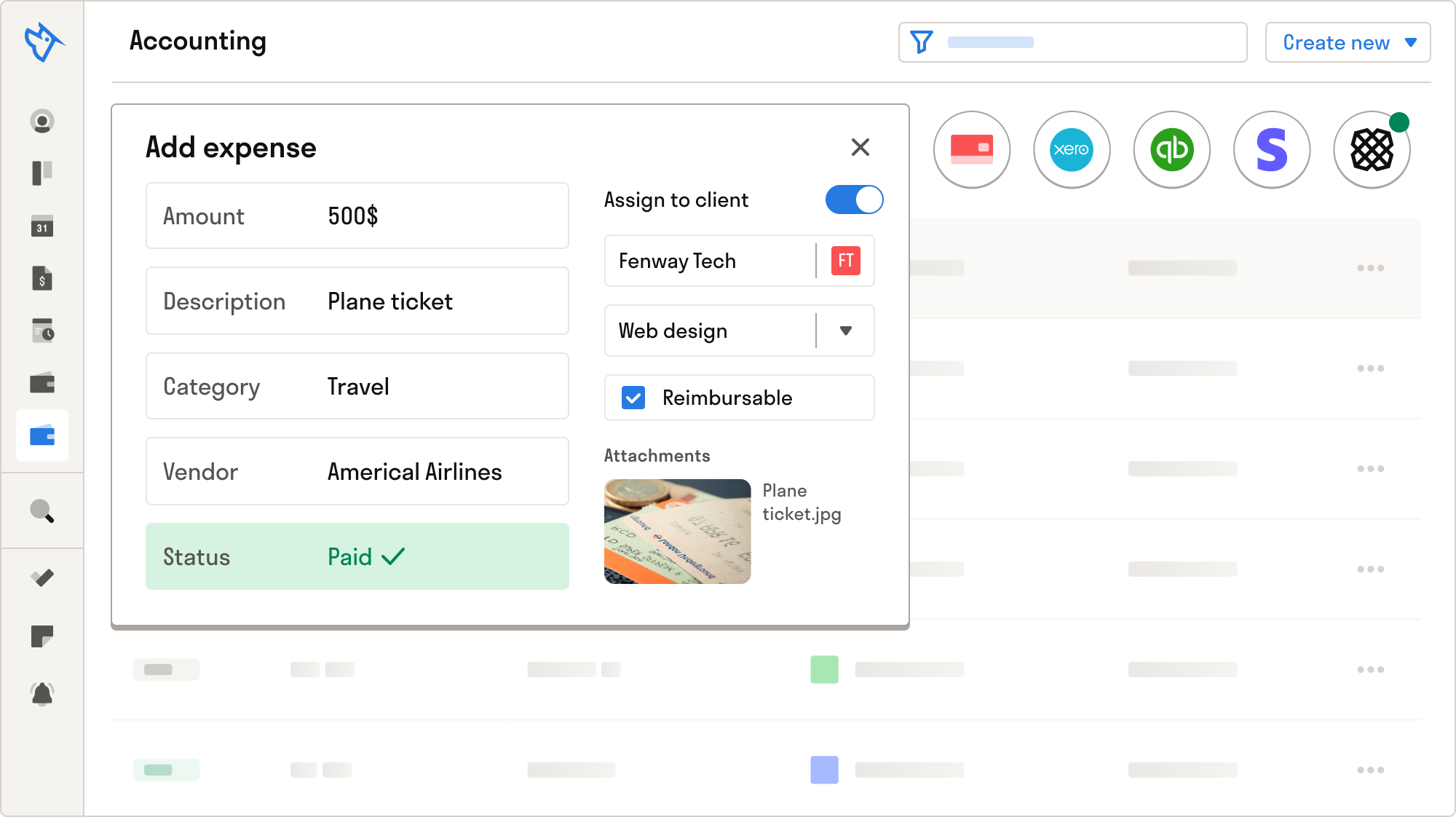Open the Create new dropdown
Viewport: 1456px width, 817px height.
point(1348,42)
